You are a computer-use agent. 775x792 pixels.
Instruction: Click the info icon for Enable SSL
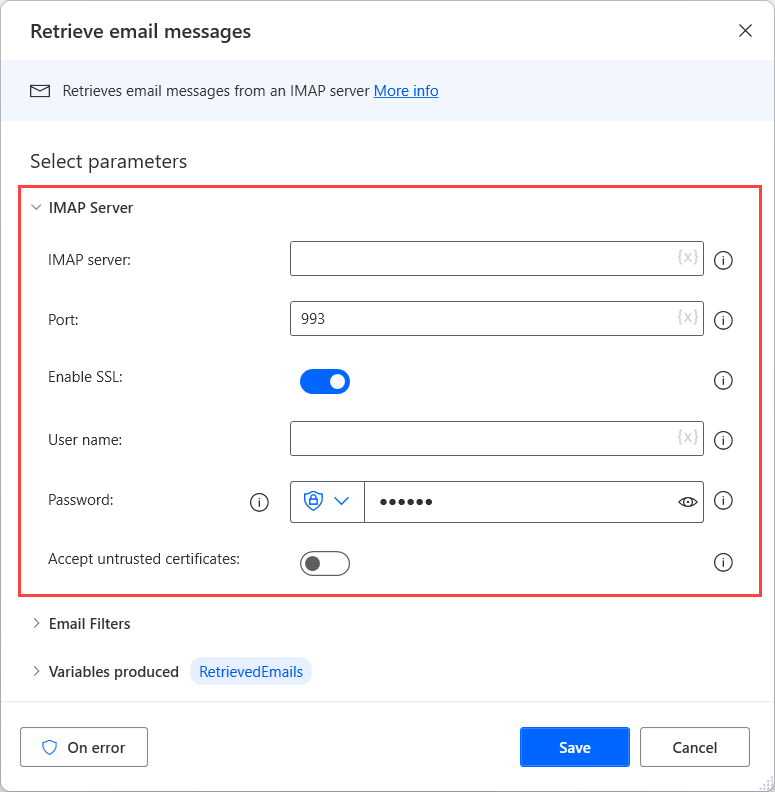tap(723, 380)
